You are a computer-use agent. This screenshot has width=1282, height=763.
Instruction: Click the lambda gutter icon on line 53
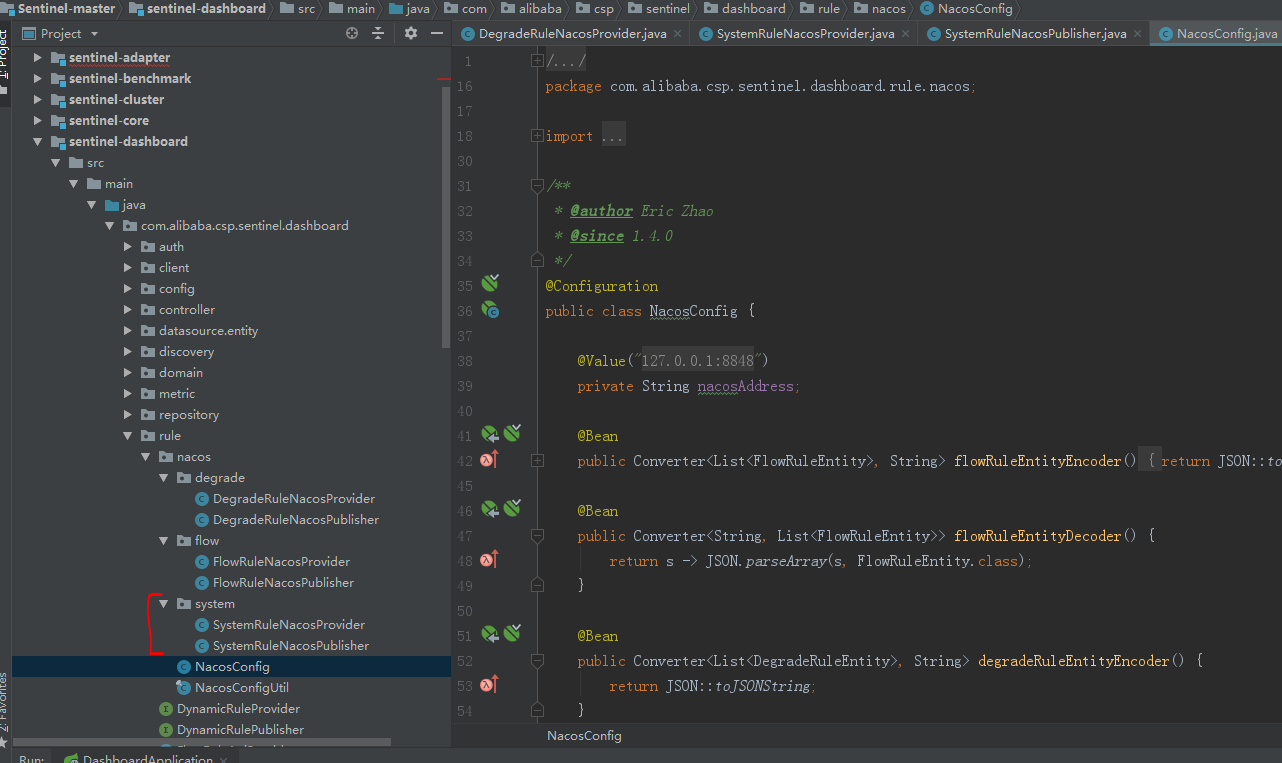489,685
